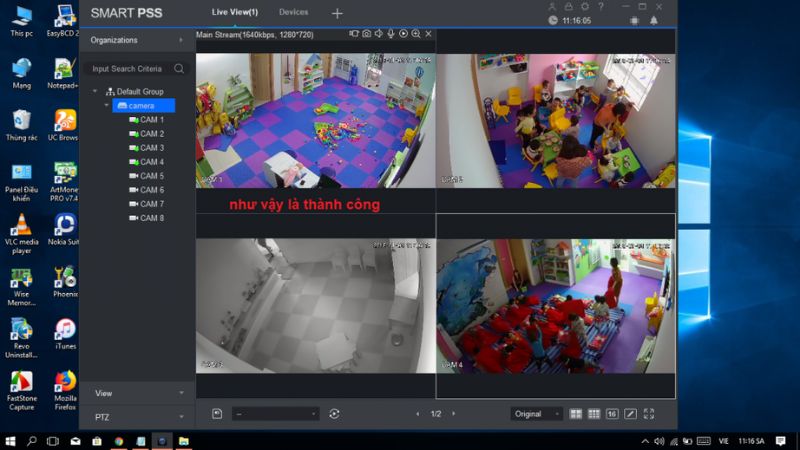Start local recording on the video toolbar

pyautogui.click(x=354, y=34)
